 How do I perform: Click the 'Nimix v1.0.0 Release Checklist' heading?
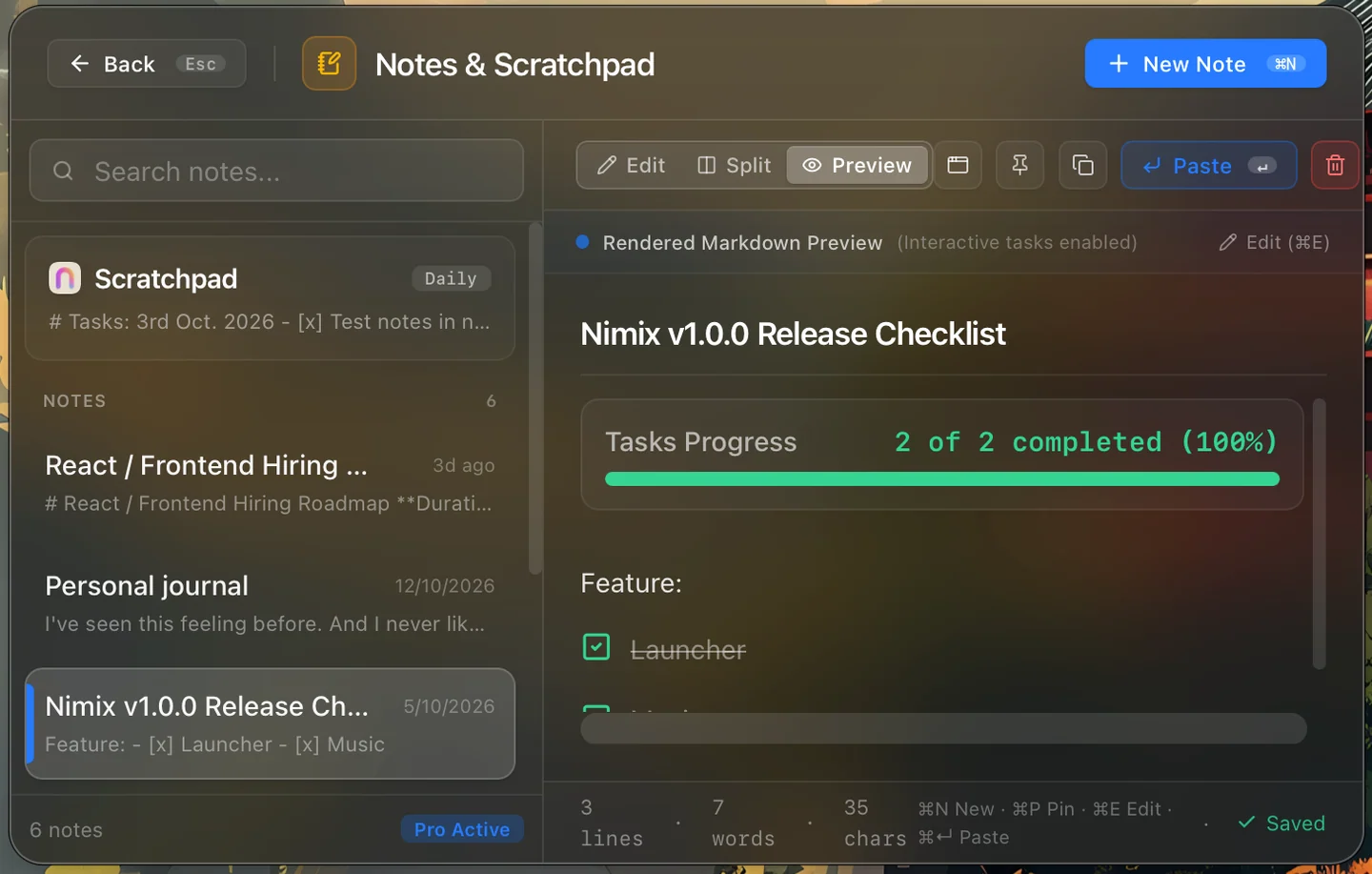(x=793, y=334)
